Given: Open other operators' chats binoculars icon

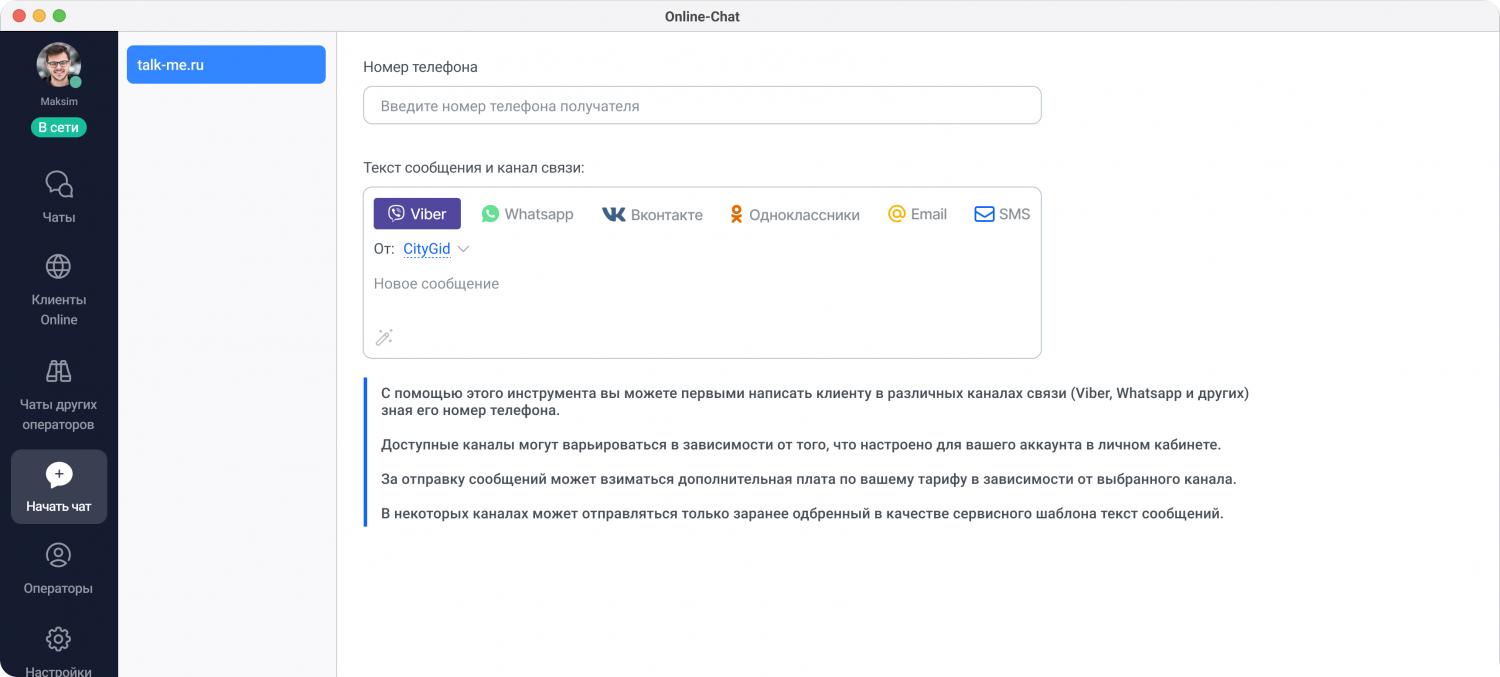Looking at the screenshot, I should click(x=59, y=371).
